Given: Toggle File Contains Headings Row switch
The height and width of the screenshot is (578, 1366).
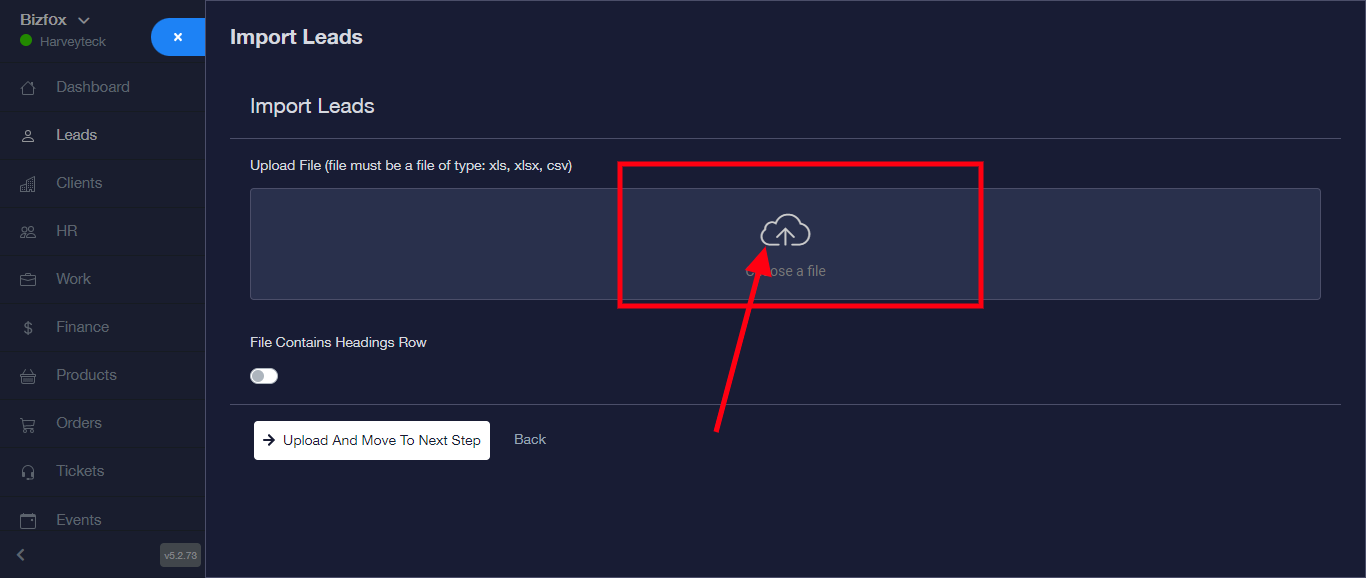Looking at the screenshot, I should 264,376.
